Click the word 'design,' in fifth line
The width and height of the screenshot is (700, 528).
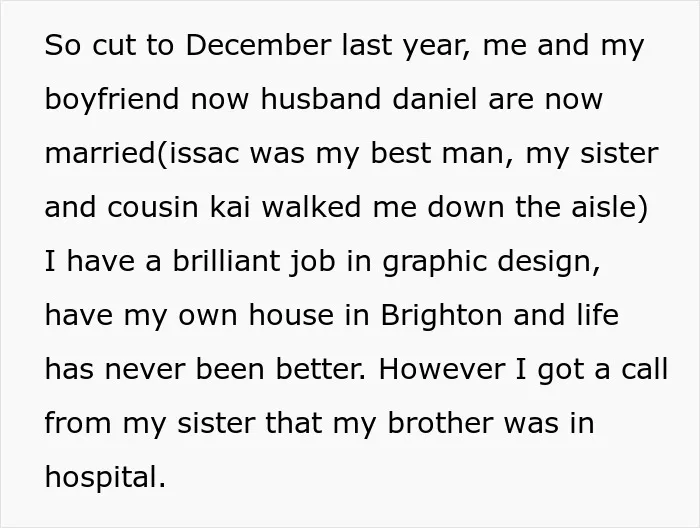(x=549, y=262)
